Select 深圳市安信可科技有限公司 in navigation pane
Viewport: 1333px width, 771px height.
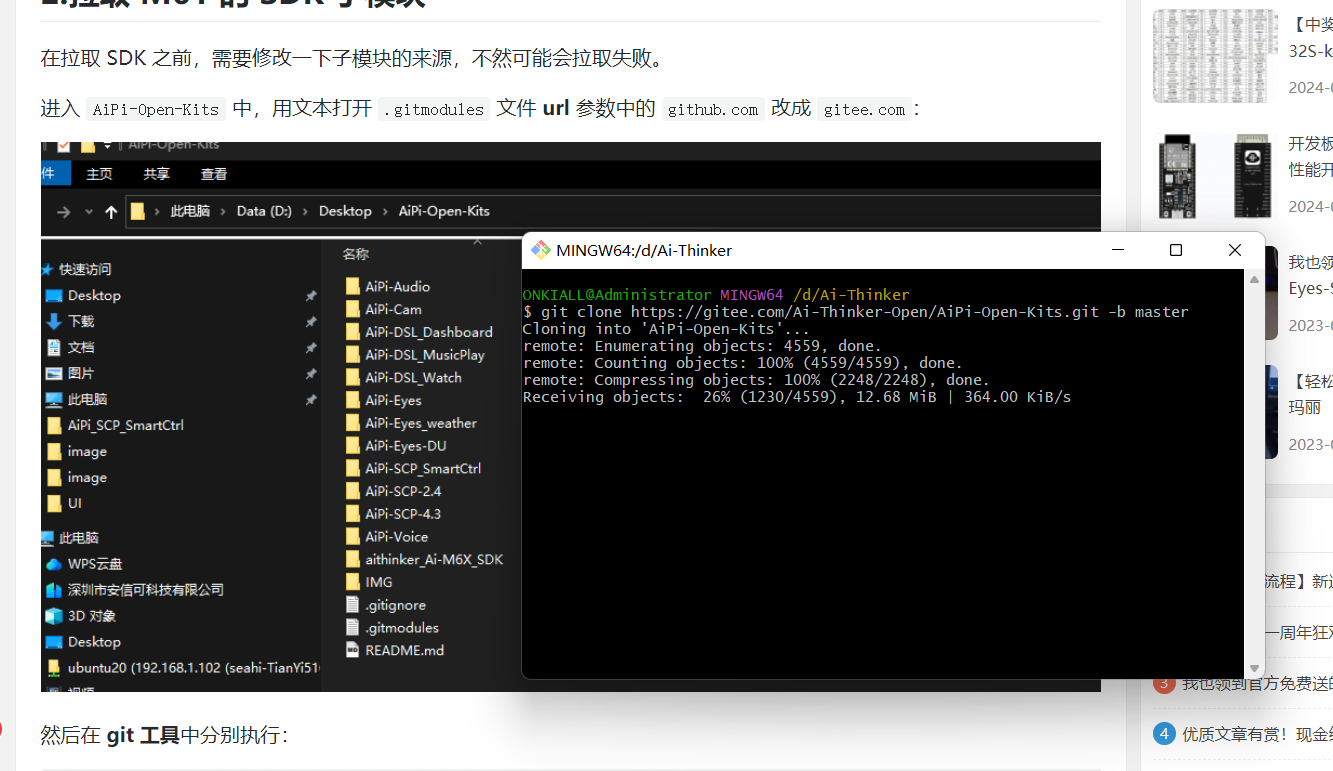pos(146,590)
